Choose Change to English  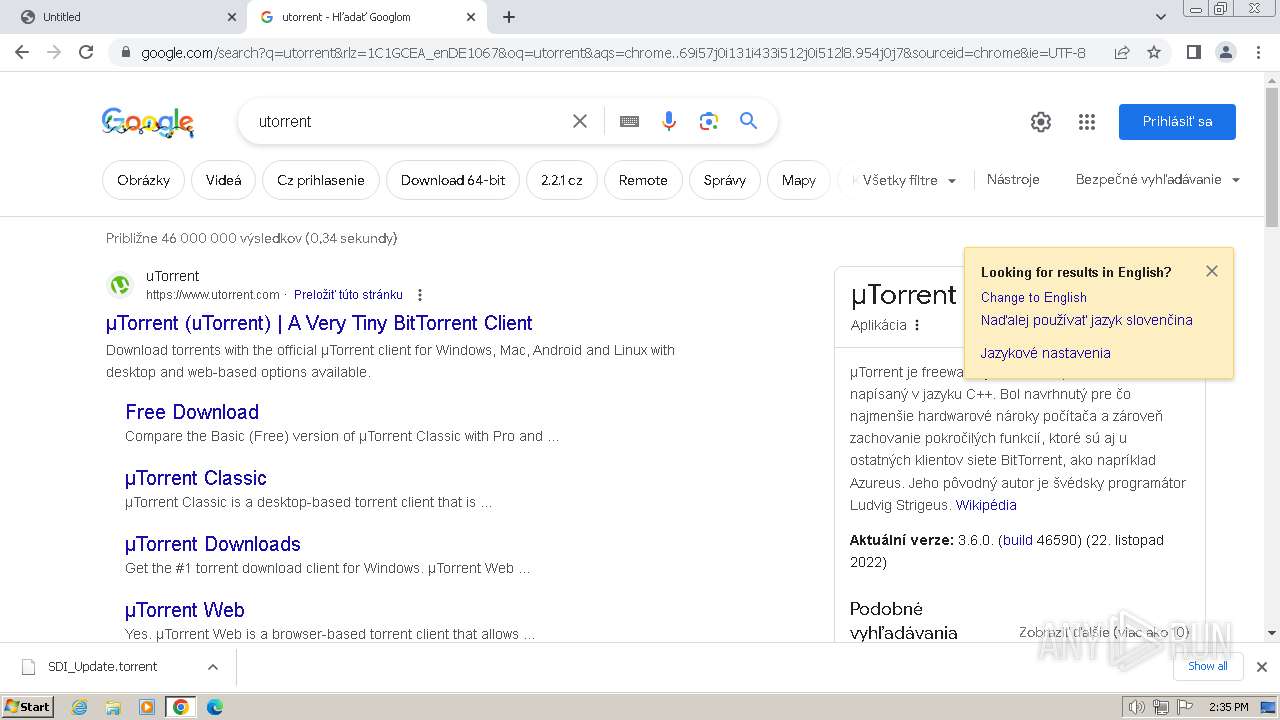click(1034, 297)
